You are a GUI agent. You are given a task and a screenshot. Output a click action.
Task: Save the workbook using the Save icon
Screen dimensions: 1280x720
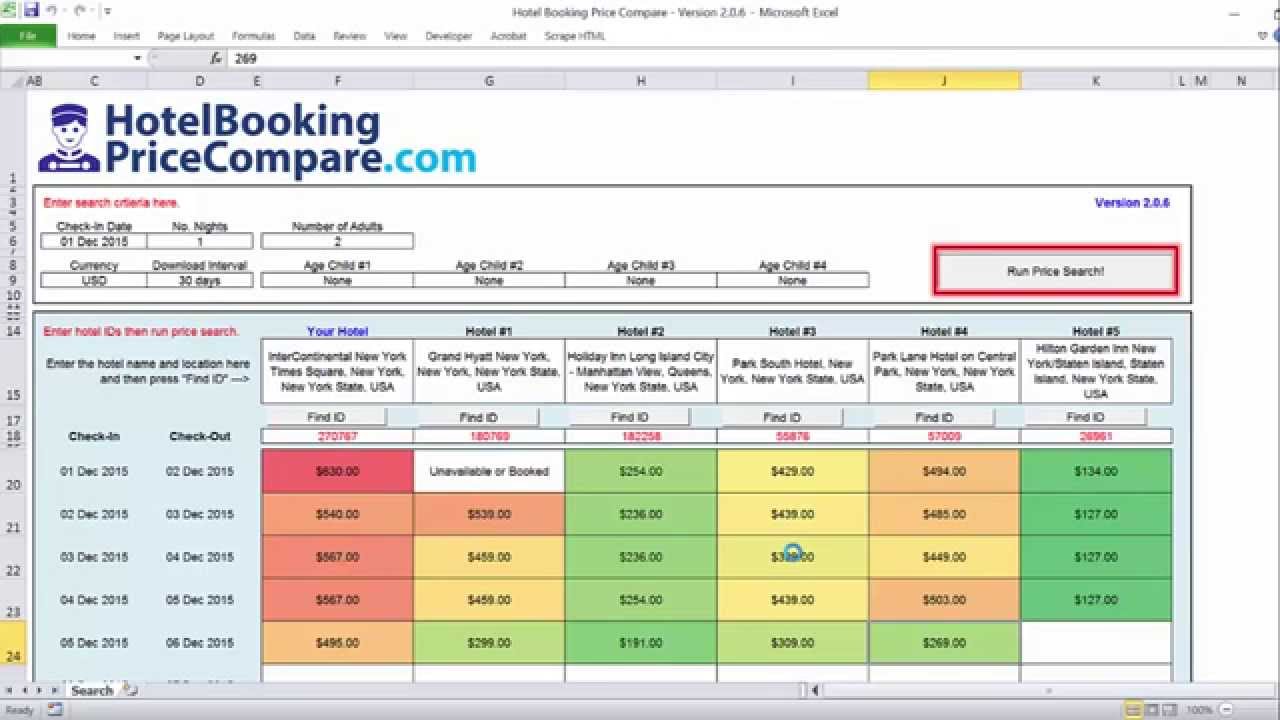32,12
